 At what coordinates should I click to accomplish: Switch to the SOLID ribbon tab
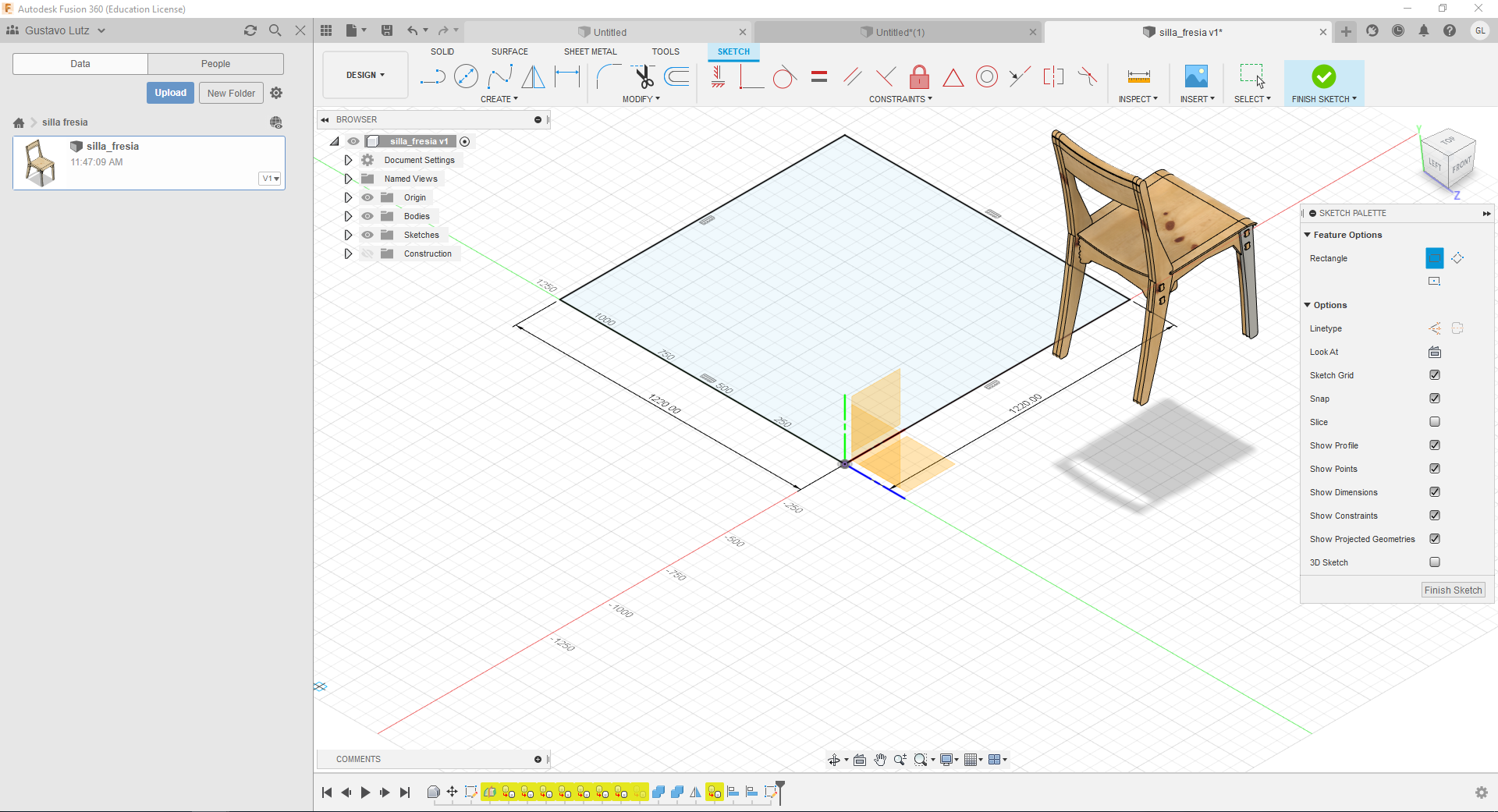pyautogui.click(x=442, y=51)
